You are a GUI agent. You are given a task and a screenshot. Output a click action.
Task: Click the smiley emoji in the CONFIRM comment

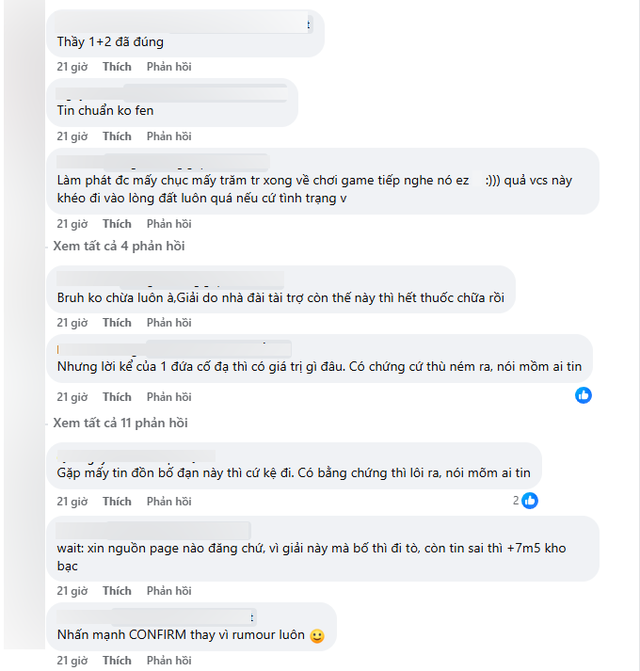click(317, 635)
